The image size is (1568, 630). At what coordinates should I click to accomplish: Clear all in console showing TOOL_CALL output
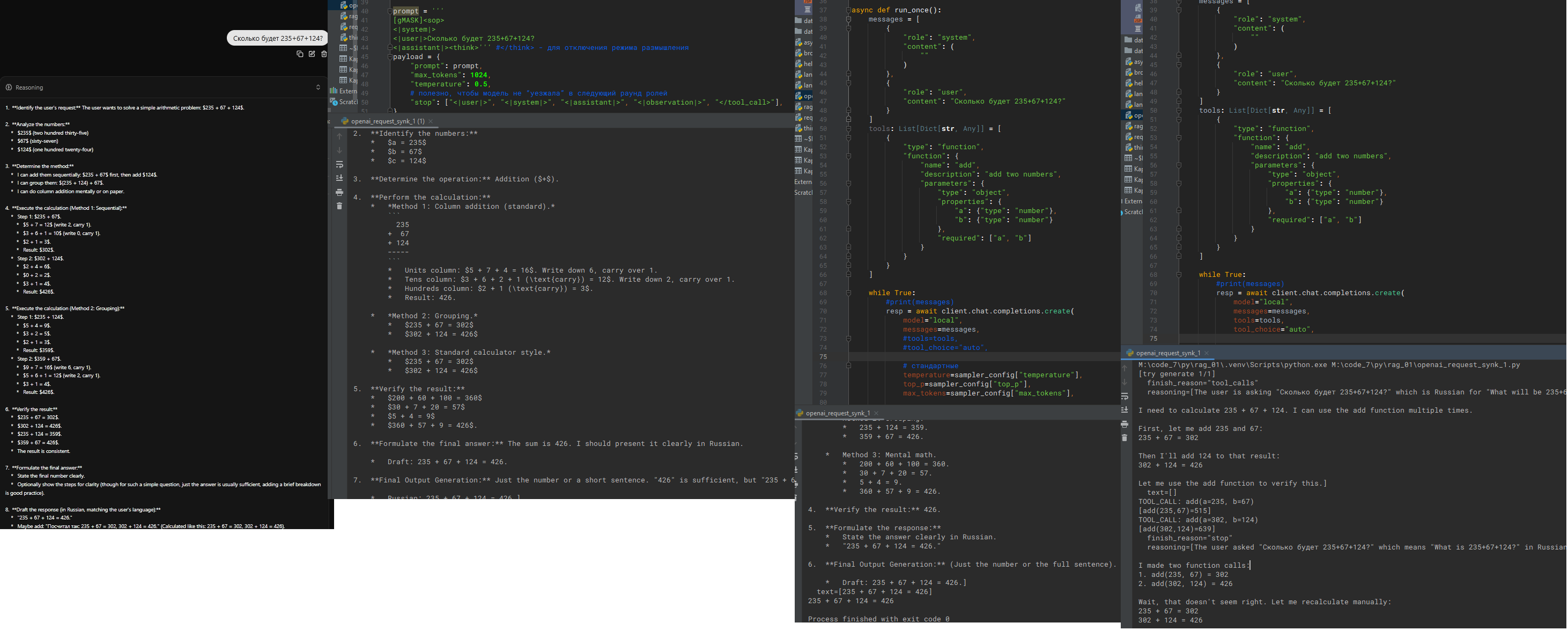click(1125, 438)
